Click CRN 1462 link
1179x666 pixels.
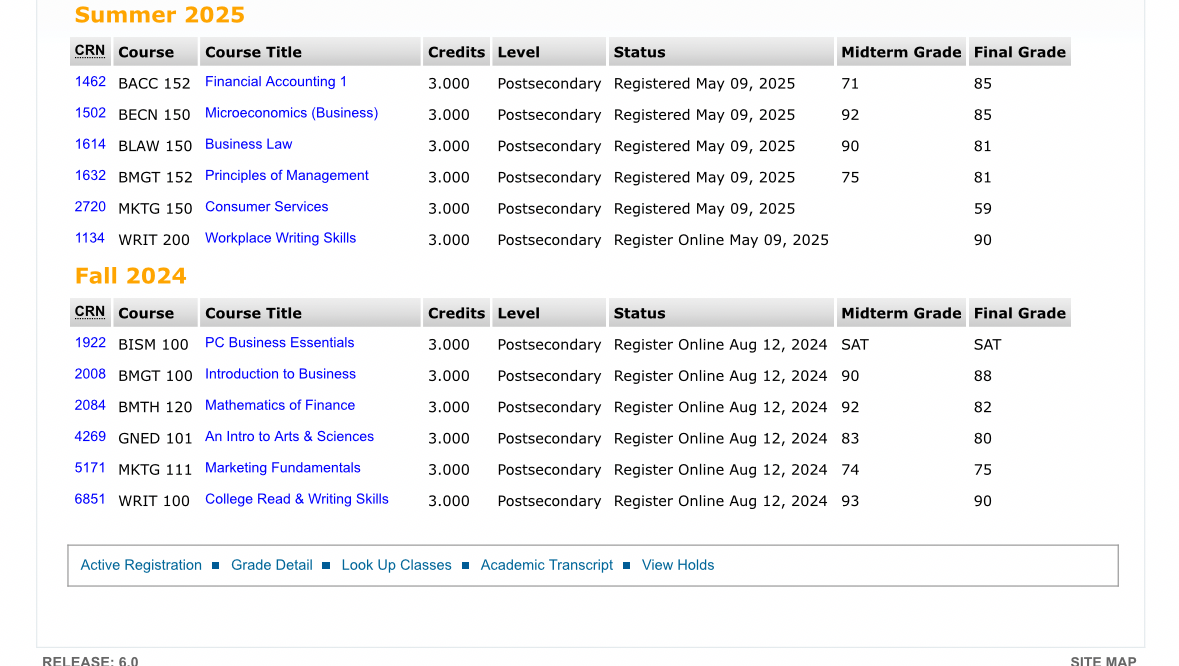pos(90,82)
